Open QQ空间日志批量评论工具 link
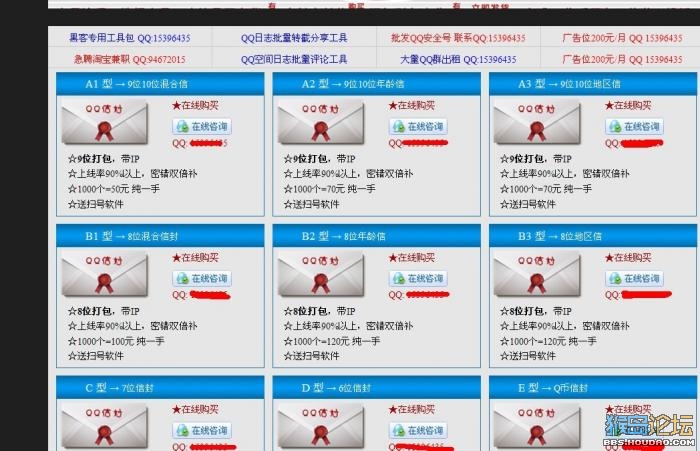 294,59
